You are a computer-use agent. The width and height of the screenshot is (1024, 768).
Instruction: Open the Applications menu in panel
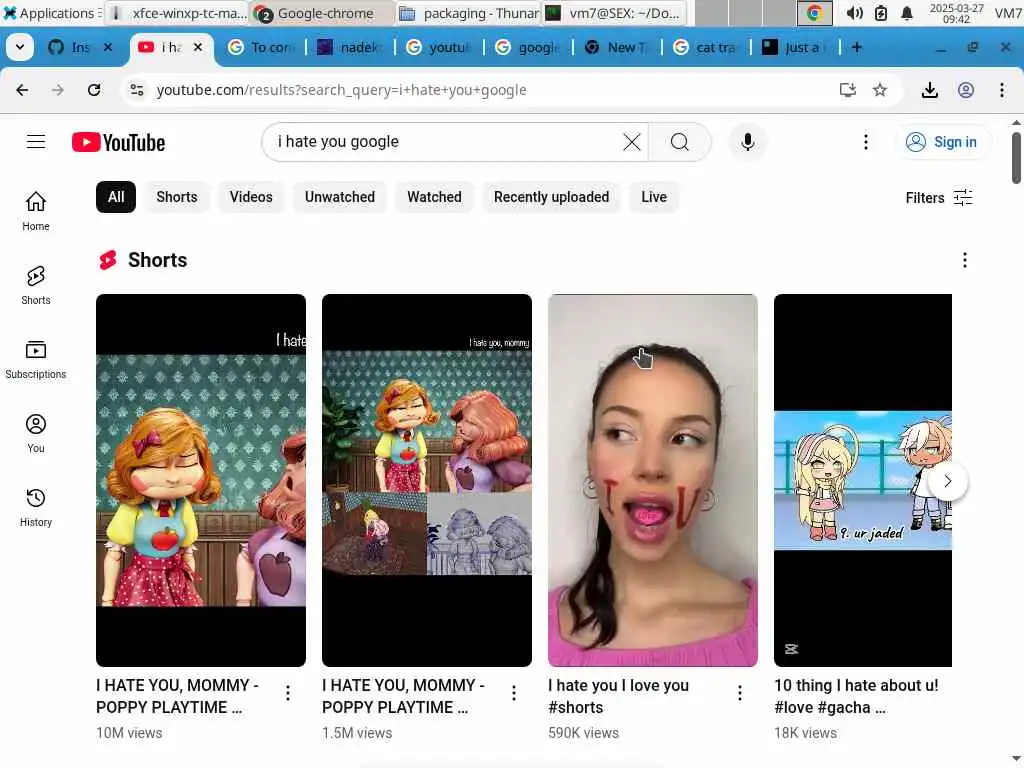coord(50,12)
